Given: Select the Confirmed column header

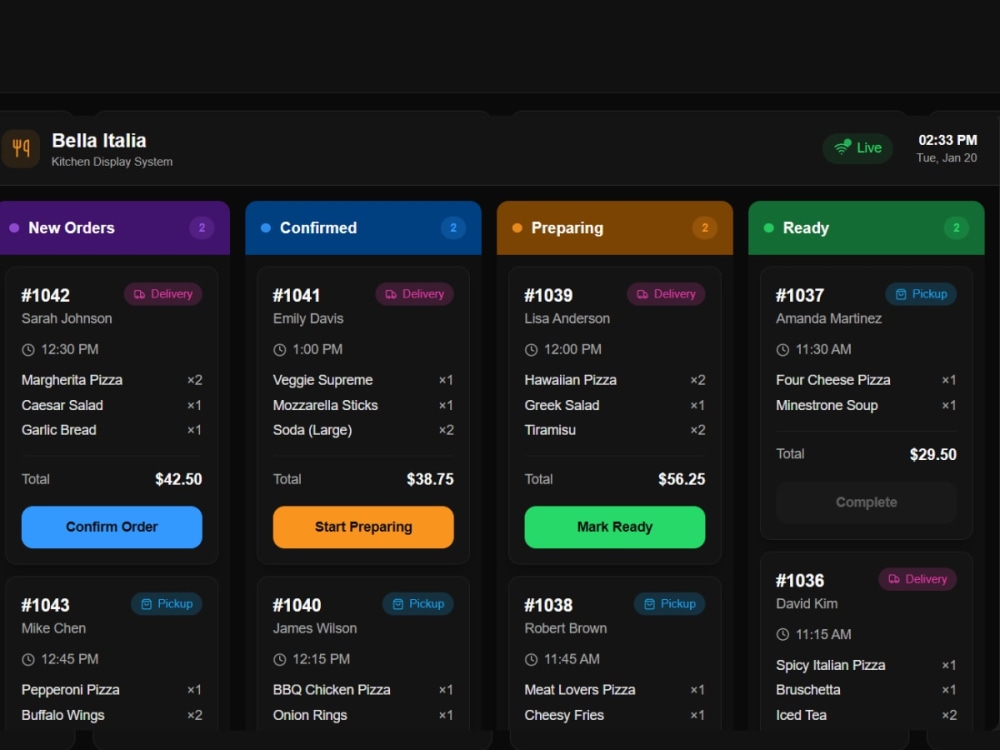Looking at the screenshot, I should coord(364,228).
